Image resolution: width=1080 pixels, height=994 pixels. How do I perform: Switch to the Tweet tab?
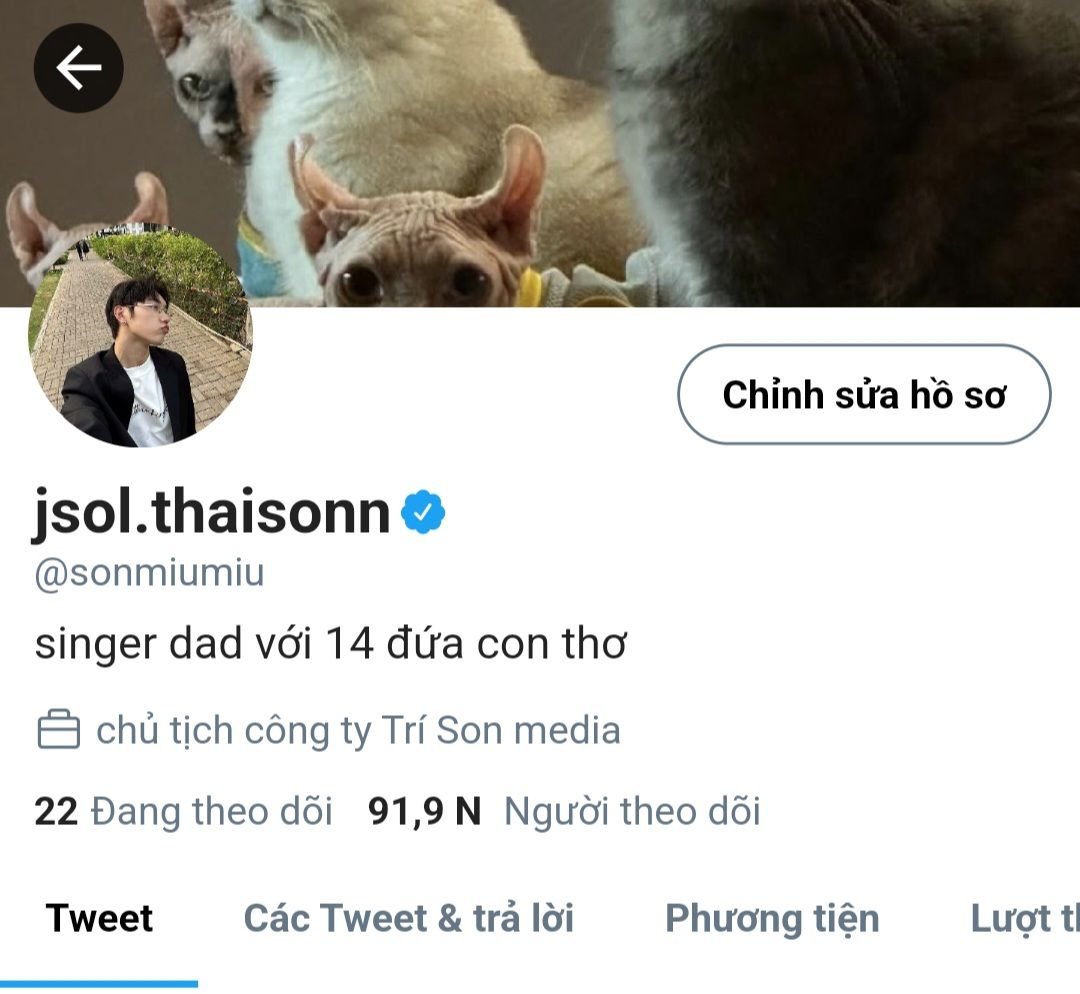(x=99, y=918)
